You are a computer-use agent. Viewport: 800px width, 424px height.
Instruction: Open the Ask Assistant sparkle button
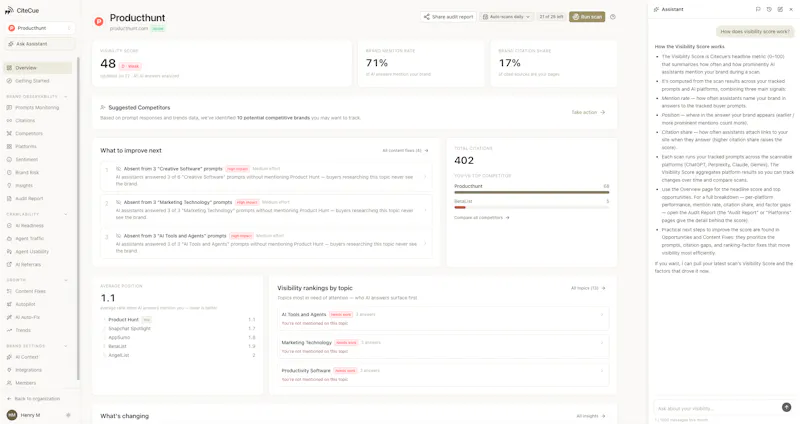40,44
